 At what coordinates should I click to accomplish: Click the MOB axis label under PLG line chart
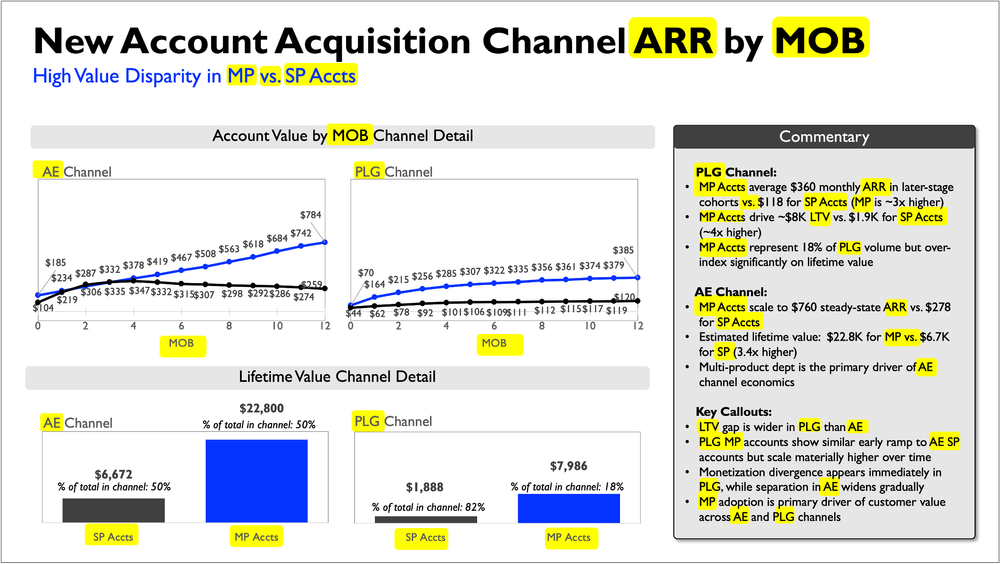coord(494,343)
